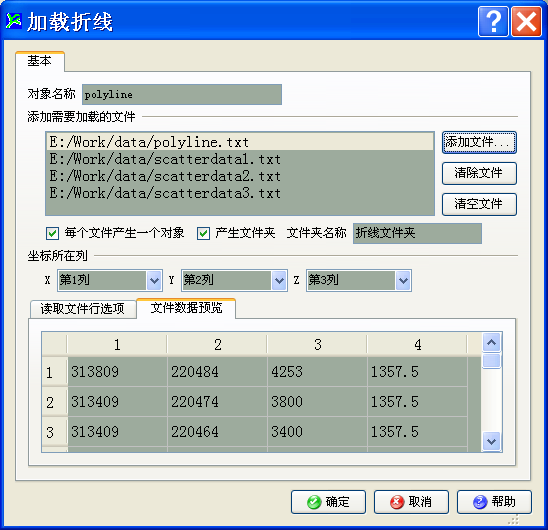Click the preview table scrollbar thumb

(491, 361)
